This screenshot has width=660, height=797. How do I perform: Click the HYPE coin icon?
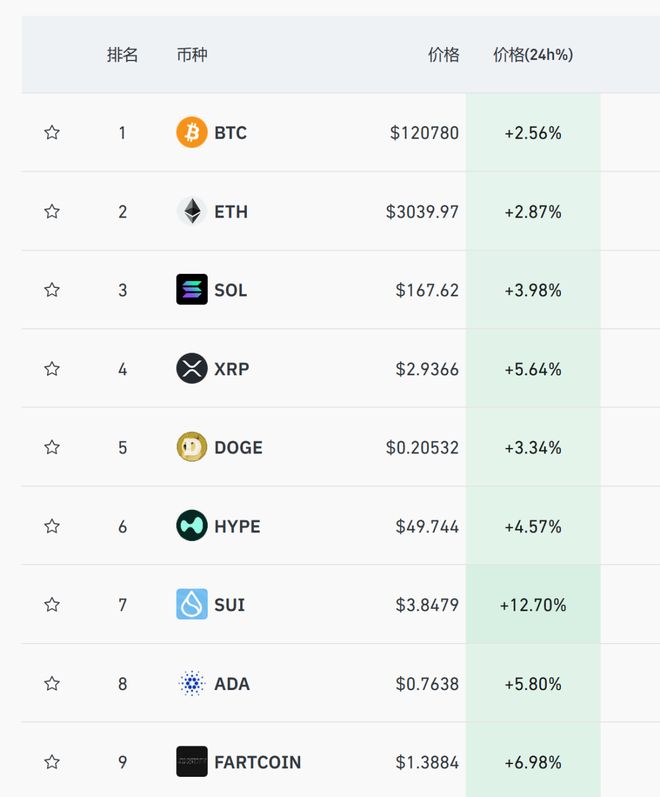(192, 526)
